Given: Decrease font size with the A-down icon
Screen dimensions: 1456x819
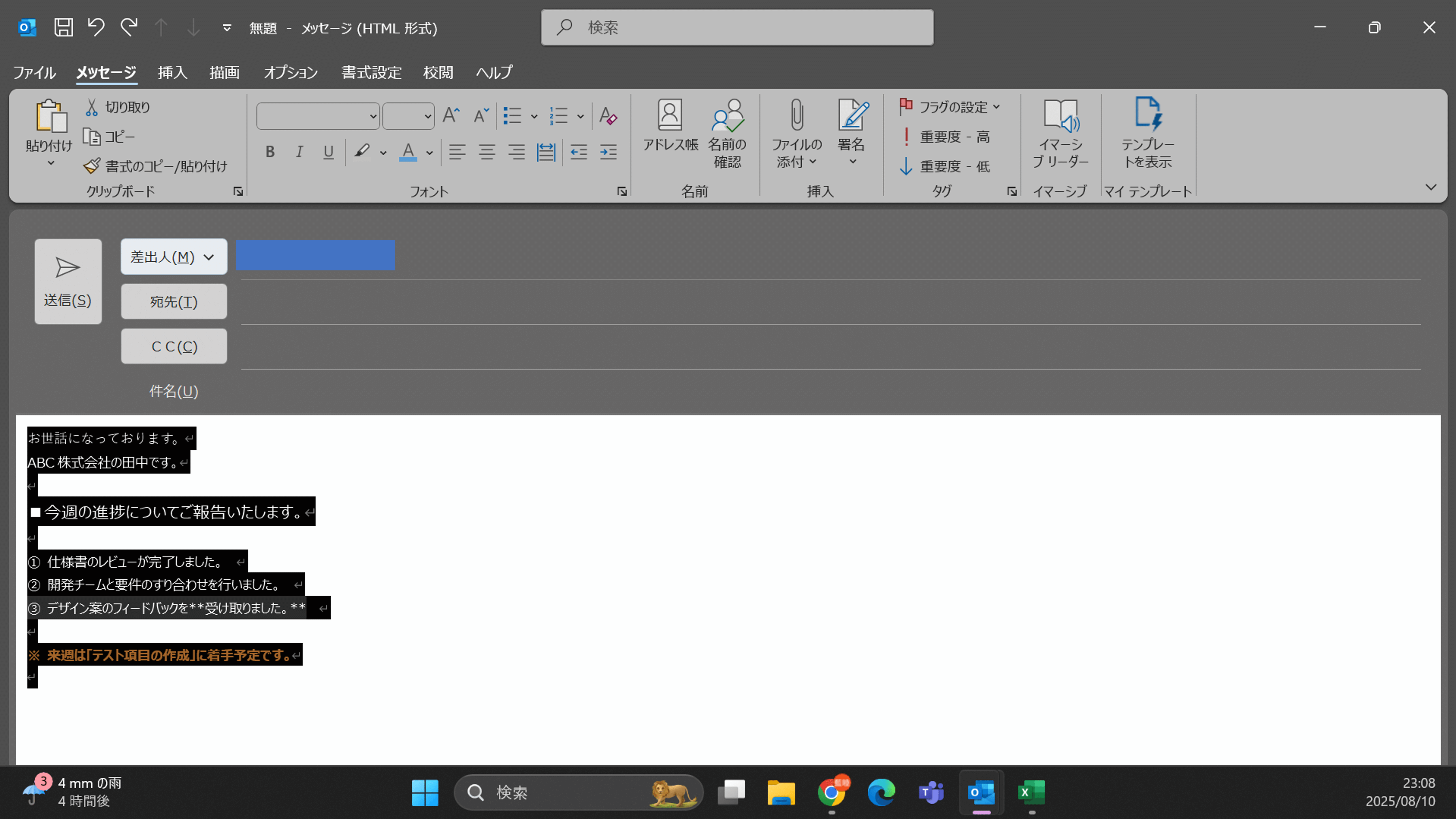Looking at the screenshot, I should (481, 115).
